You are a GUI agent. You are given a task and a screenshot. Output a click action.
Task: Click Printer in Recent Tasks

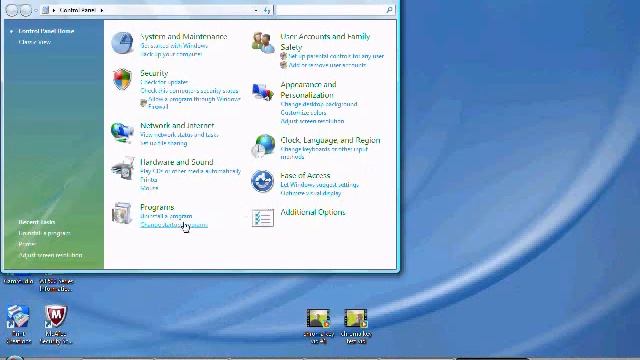coord(27,244)
